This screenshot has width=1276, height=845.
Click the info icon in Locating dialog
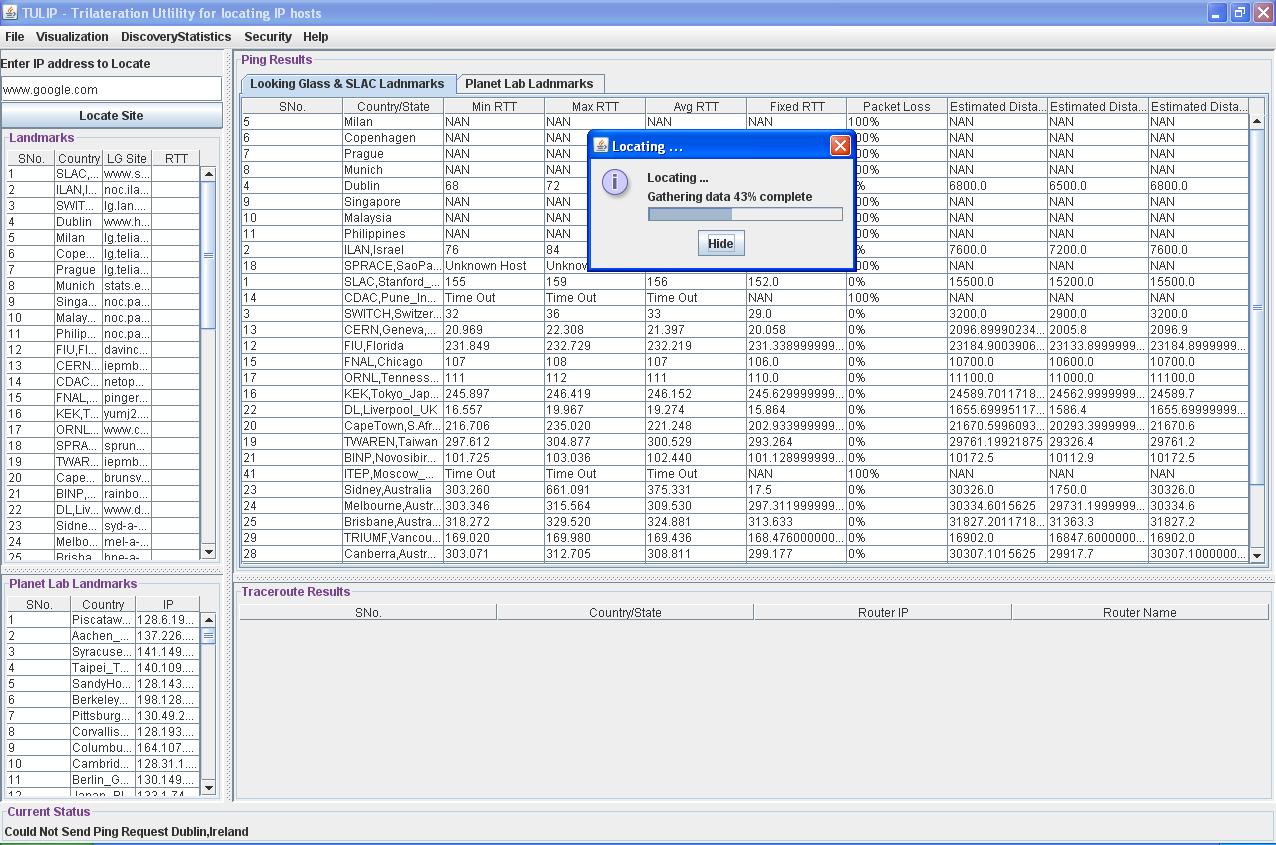pyautogui.click(x=616, y=182)
